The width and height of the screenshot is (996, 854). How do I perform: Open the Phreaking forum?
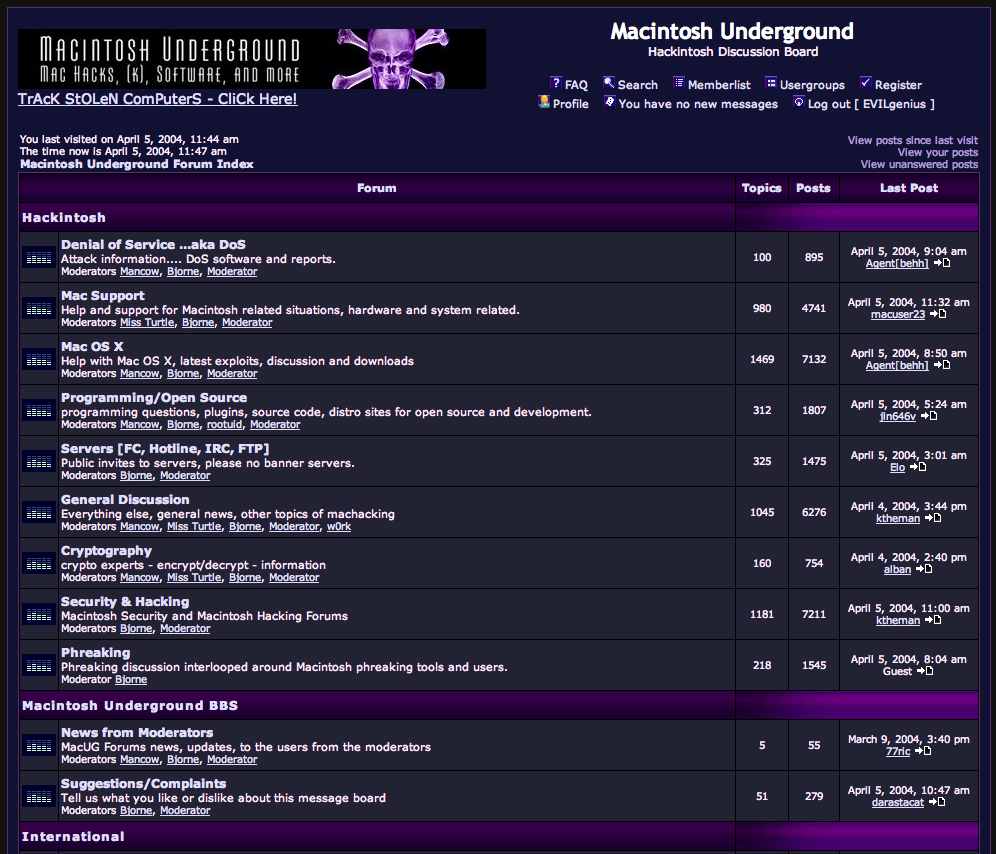(x=95, y=653)
